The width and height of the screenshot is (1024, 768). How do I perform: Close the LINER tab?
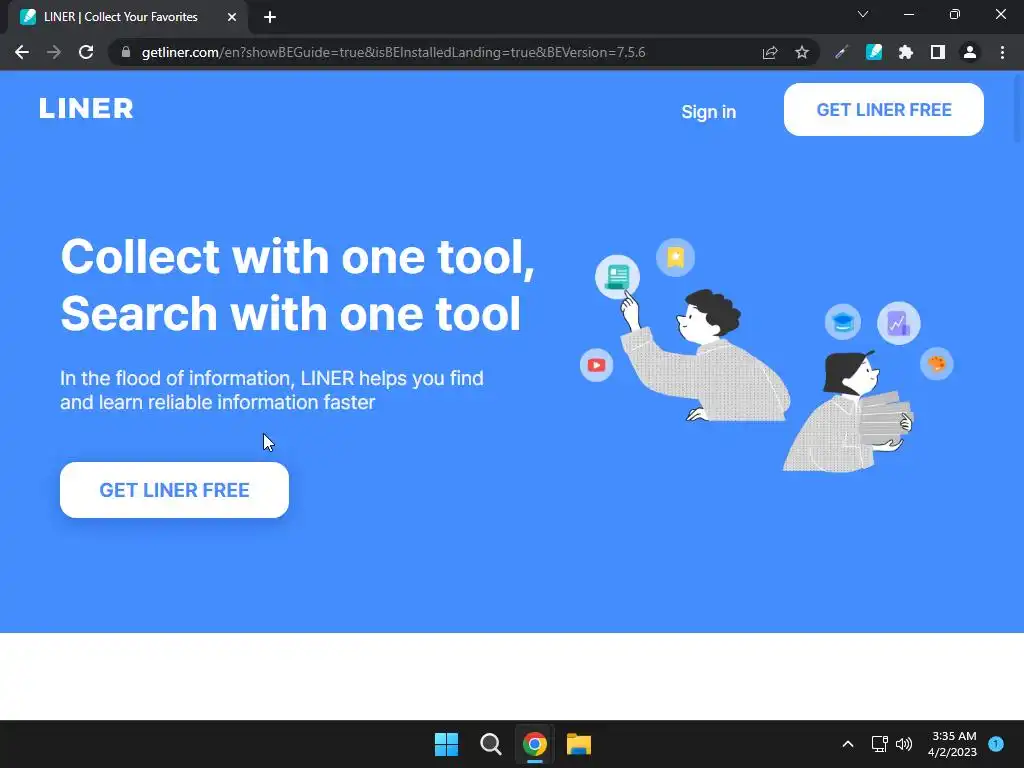point(232,17)
